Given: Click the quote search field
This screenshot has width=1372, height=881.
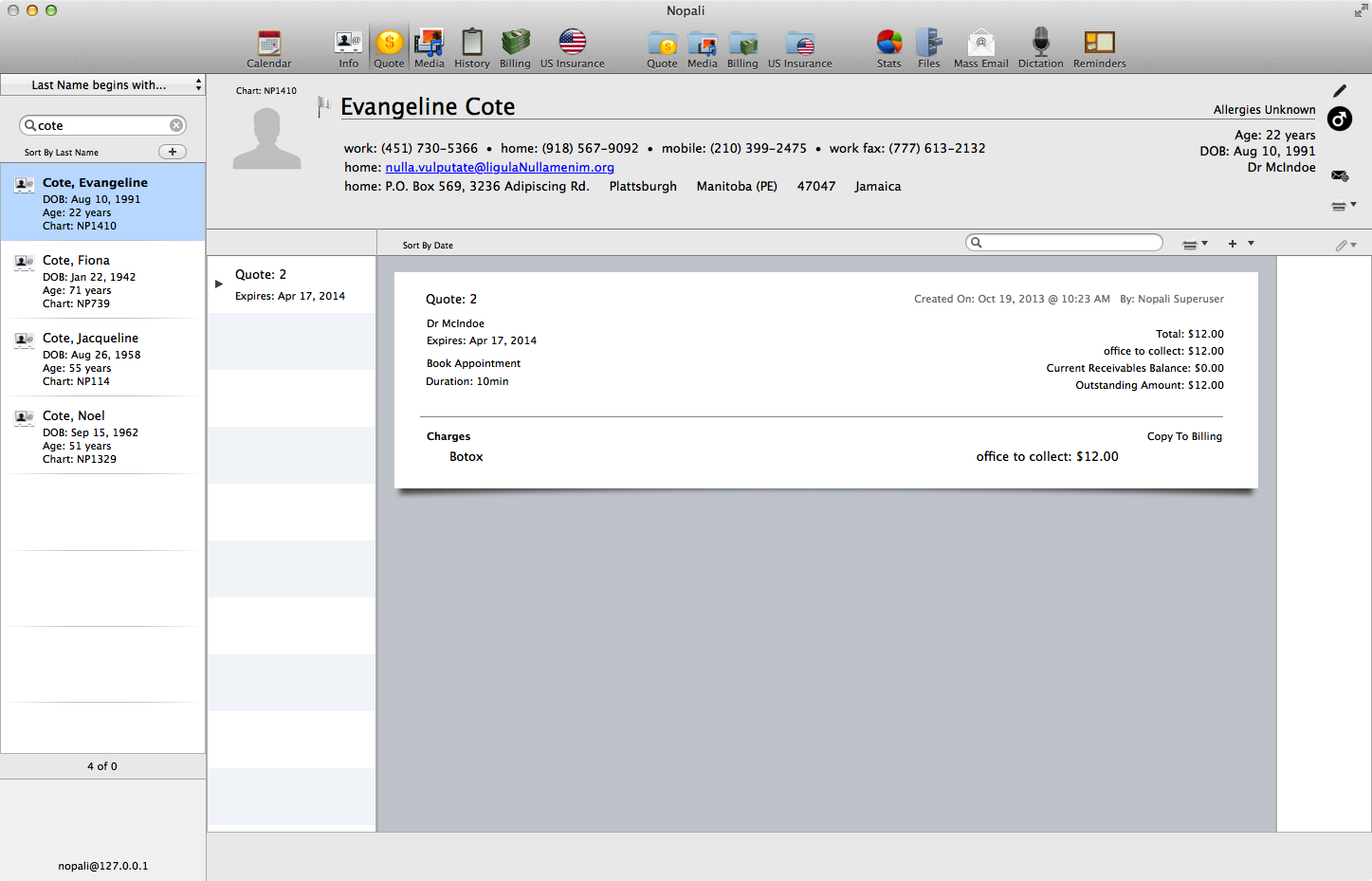Looking at the screenshot, I should pos(1064,243).
